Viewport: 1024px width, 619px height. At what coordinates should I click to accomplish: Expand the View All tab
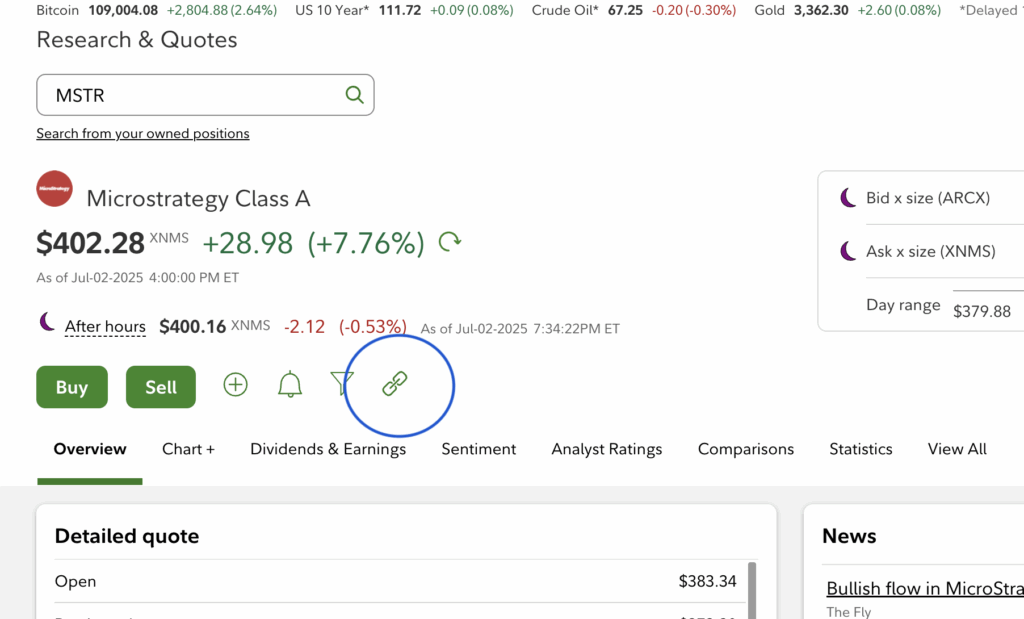tap(957, 449)
